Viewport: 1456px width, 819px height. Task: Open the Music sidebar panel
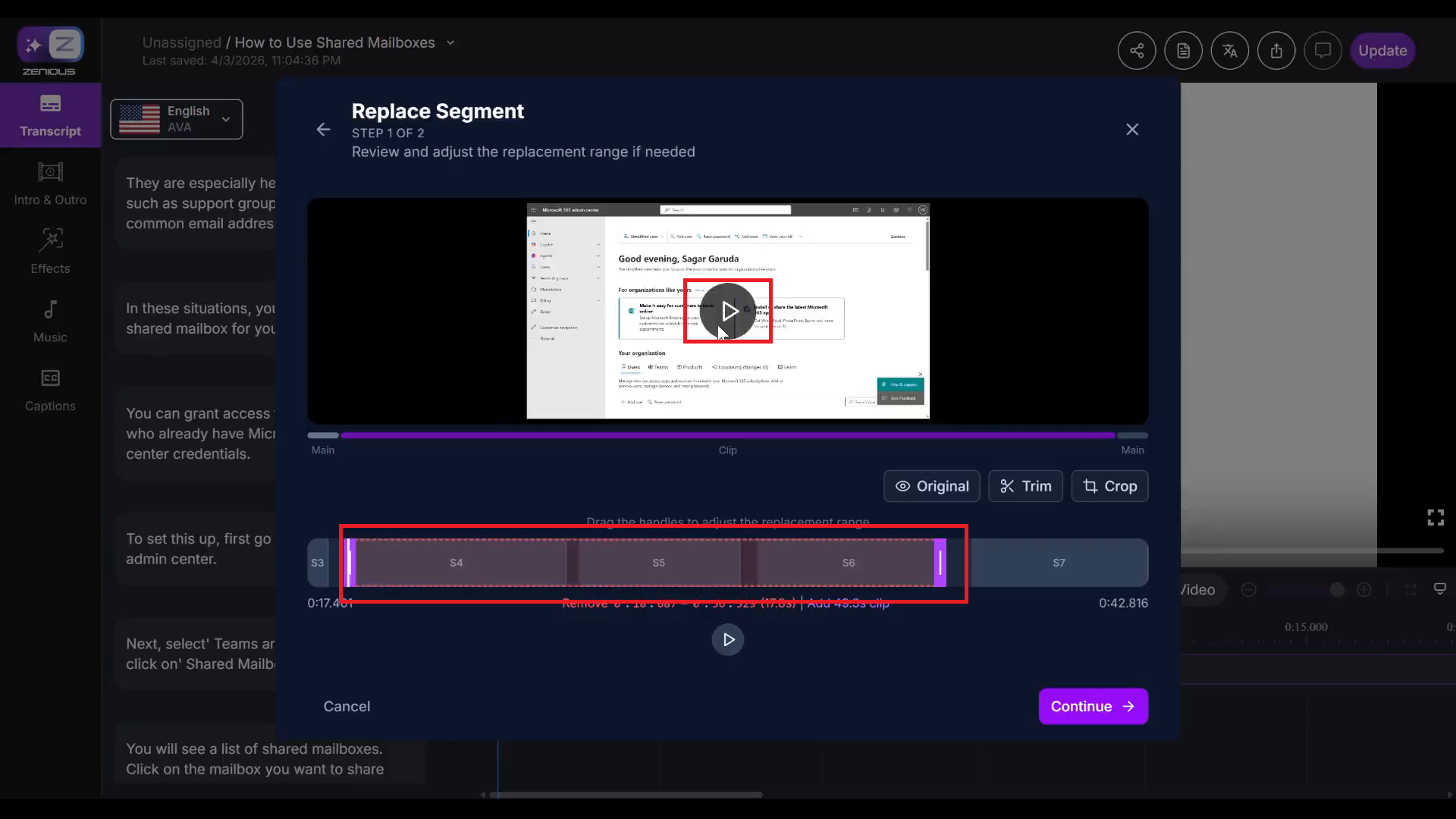point(50,321)
